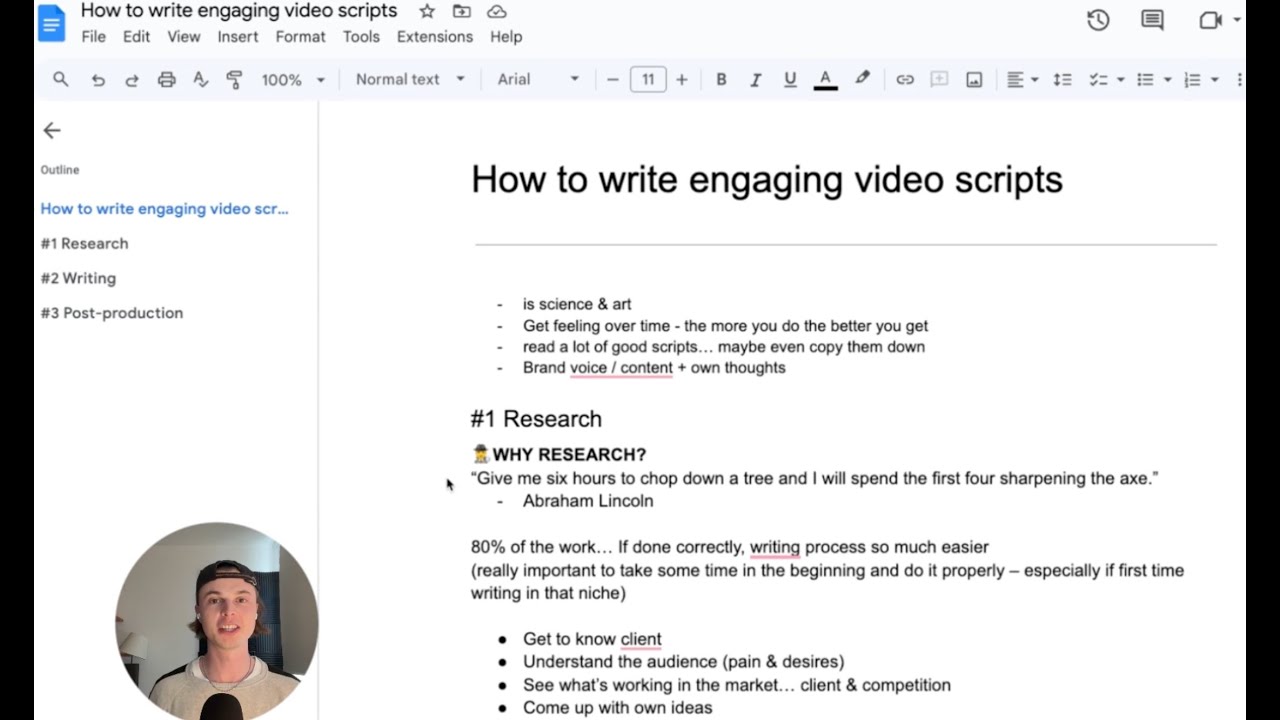Insert a link
The height and width of the screenshot is (720, 1280).
(x=905, y=79)
